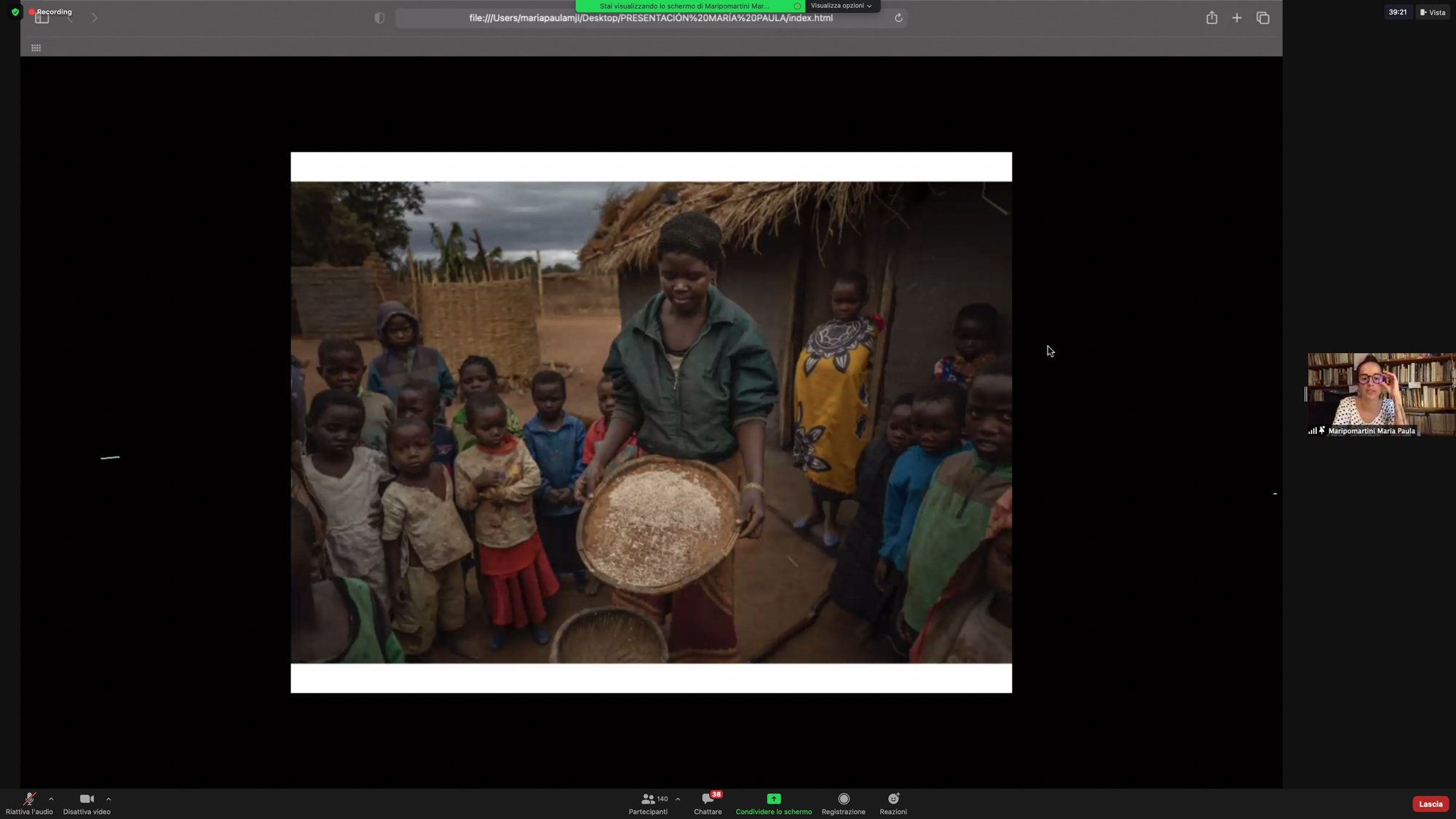Screen dimensions: 1456x819
Task: Click the privacy shield icon near address bar
Action: coord(379,18)
